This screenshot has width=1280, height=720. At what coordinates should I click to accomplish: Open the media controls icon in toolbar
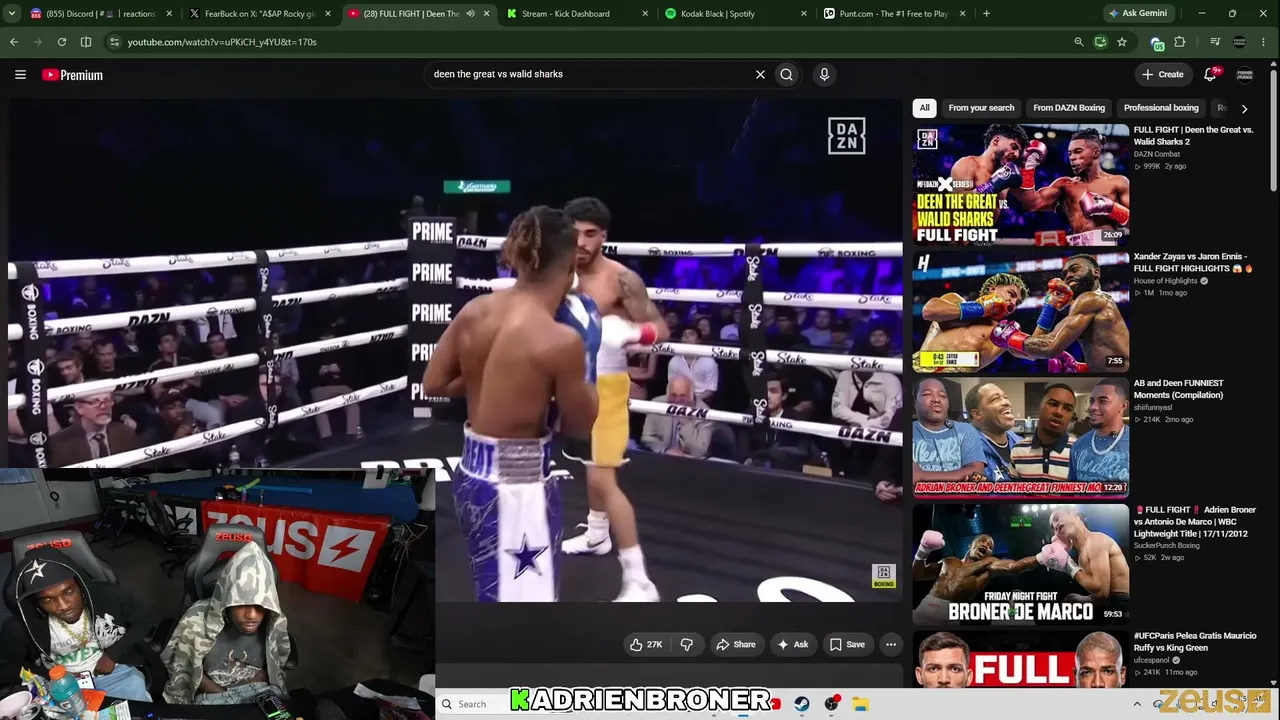[1215, 42]
